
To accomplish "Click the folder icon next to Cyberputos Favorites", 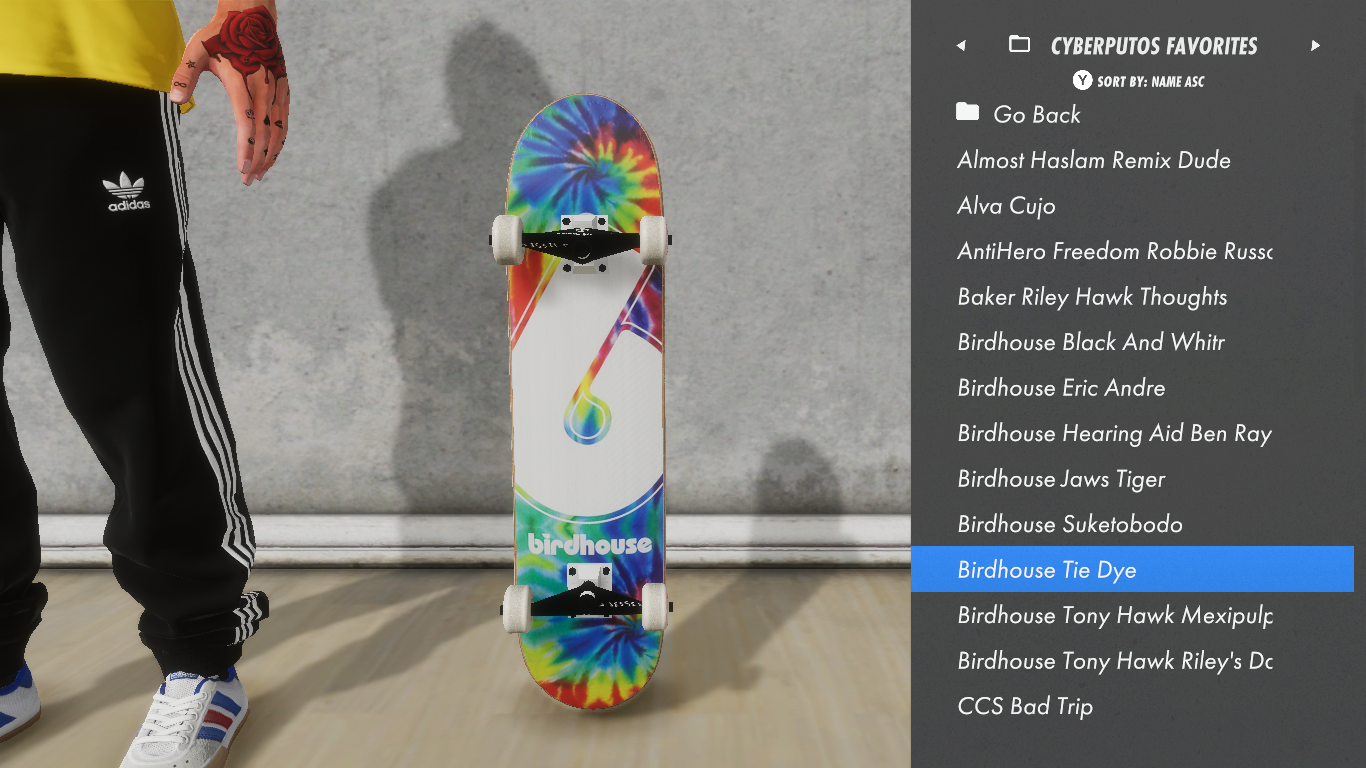I will 1019,44.
